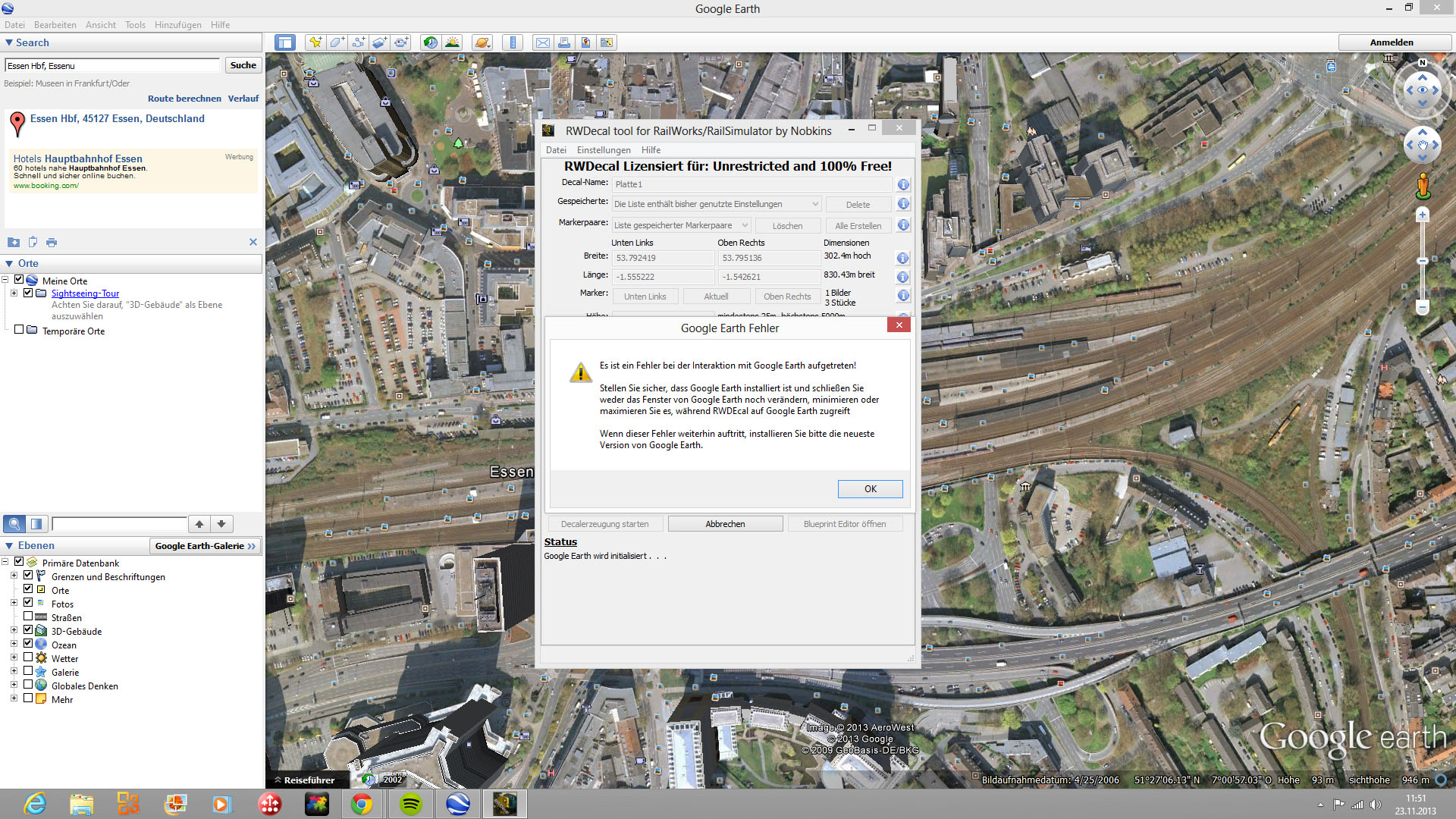Open the RWDecal Einstellungen menu

(603, 150)
